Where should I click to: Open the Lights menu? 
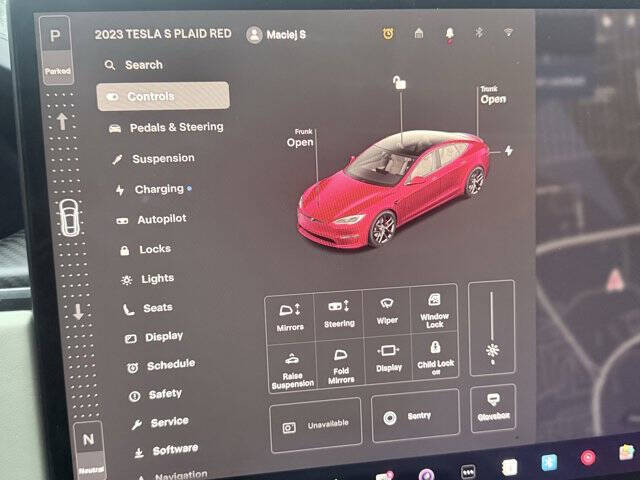(148, 279)
